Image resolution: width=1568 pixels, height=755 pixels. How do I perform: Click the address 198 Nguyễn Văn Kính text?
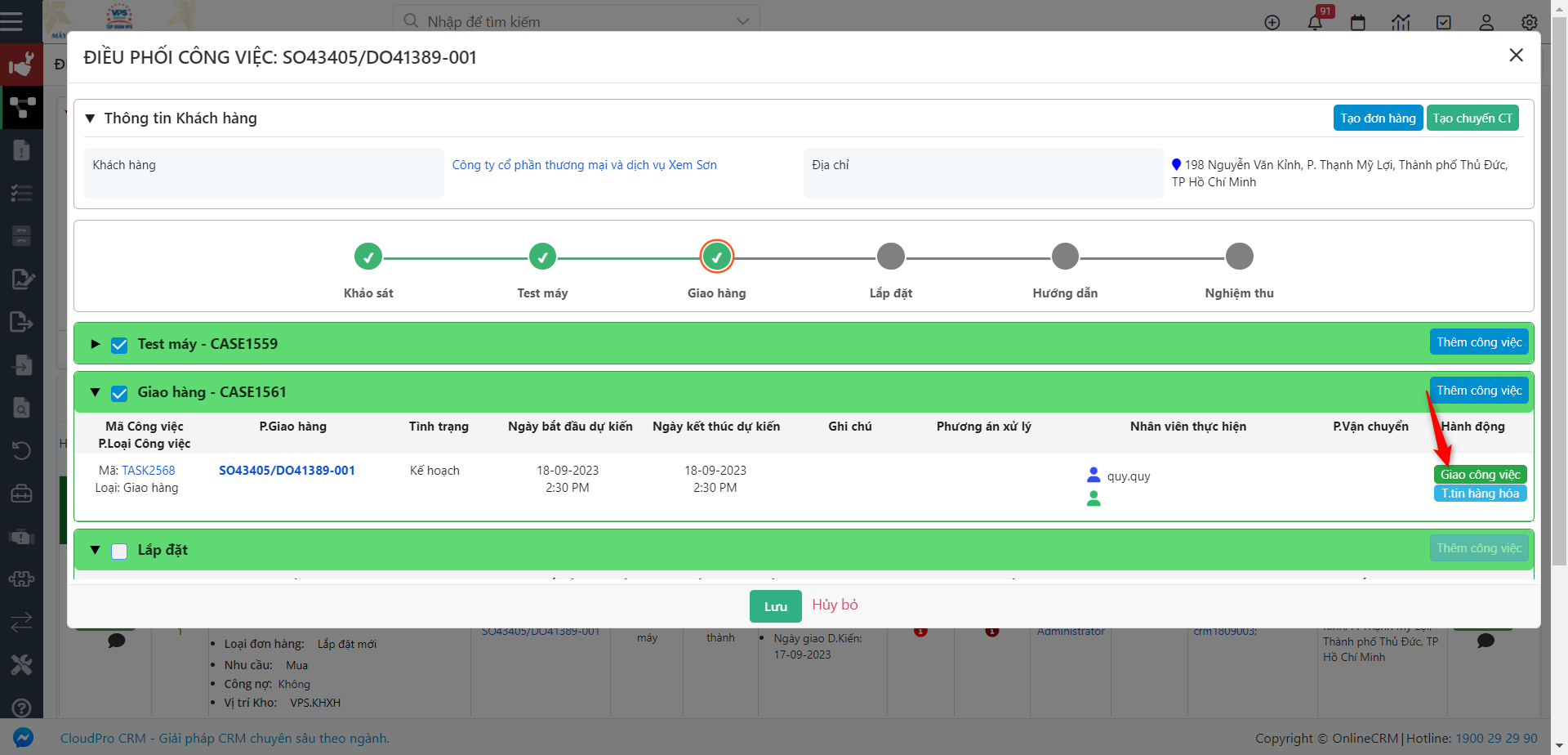tap(1339, 173)
